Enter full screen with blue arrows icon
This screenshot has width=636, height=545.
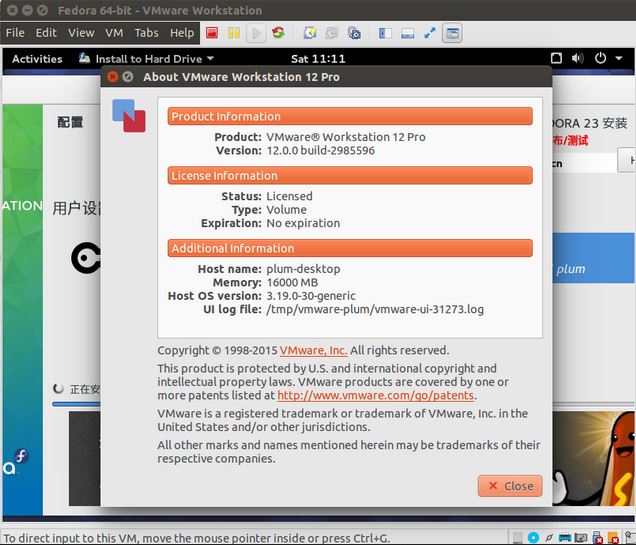point(430,33)
